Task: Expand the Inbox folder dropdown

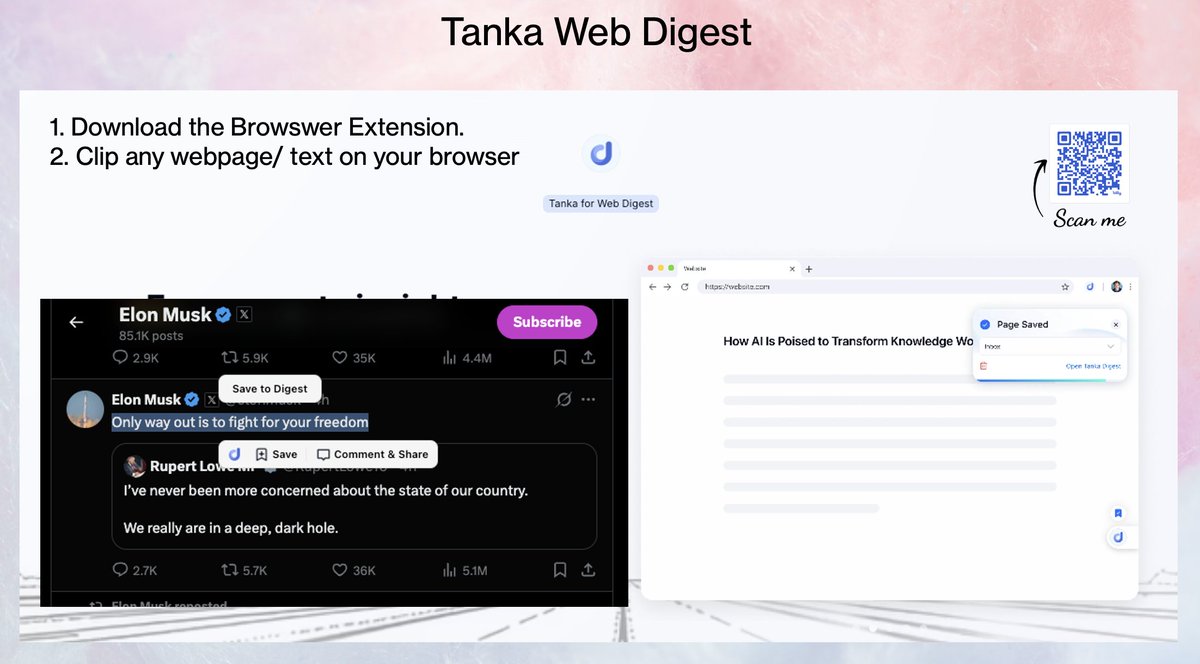Action: pos(1050,346)
